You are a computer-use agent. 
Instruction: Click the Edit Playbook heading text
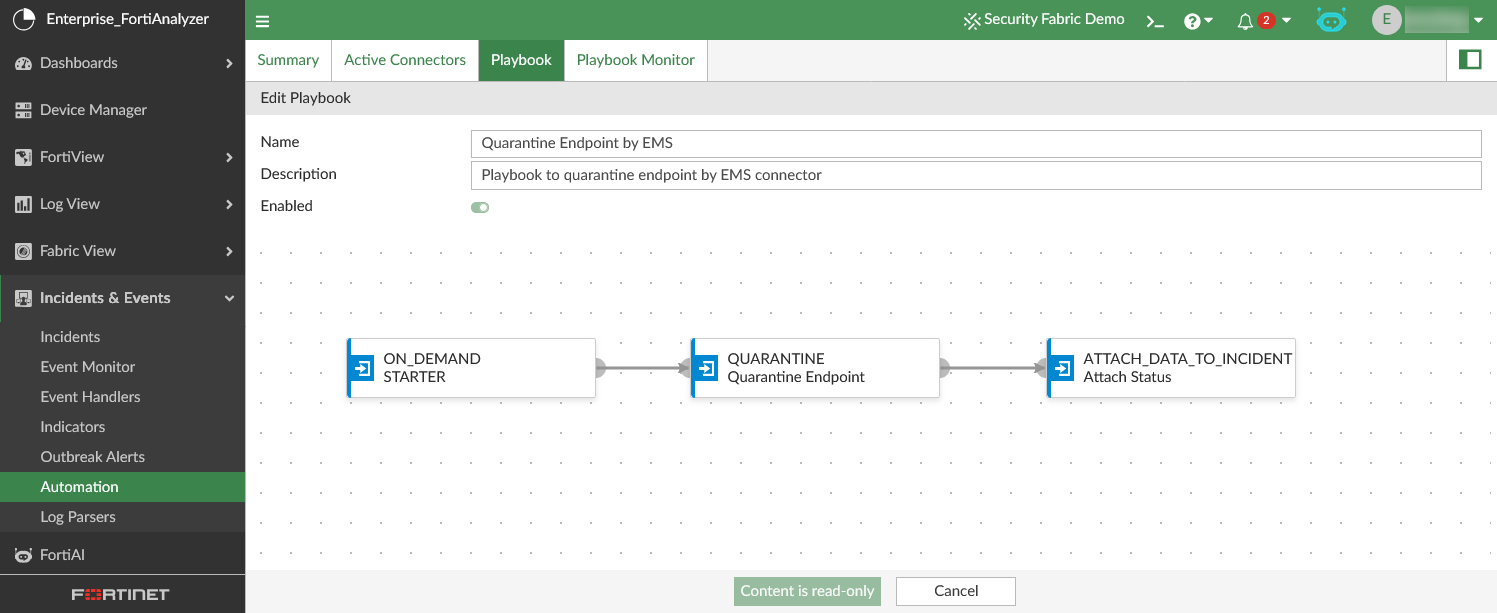306,98
